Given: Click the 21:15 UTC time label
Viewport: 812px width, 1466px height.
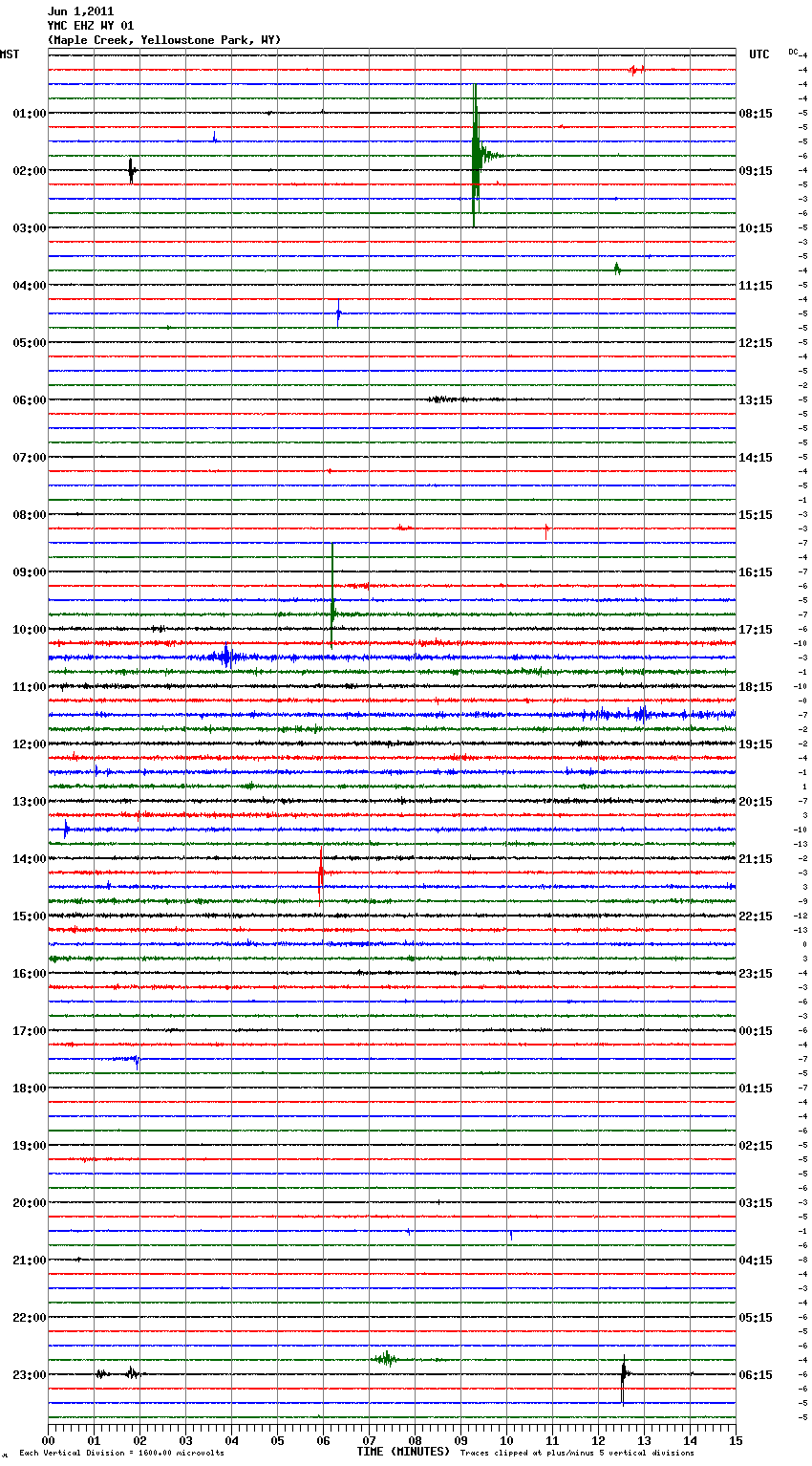Looking at the screenshot, I should [x=756, y=858].
